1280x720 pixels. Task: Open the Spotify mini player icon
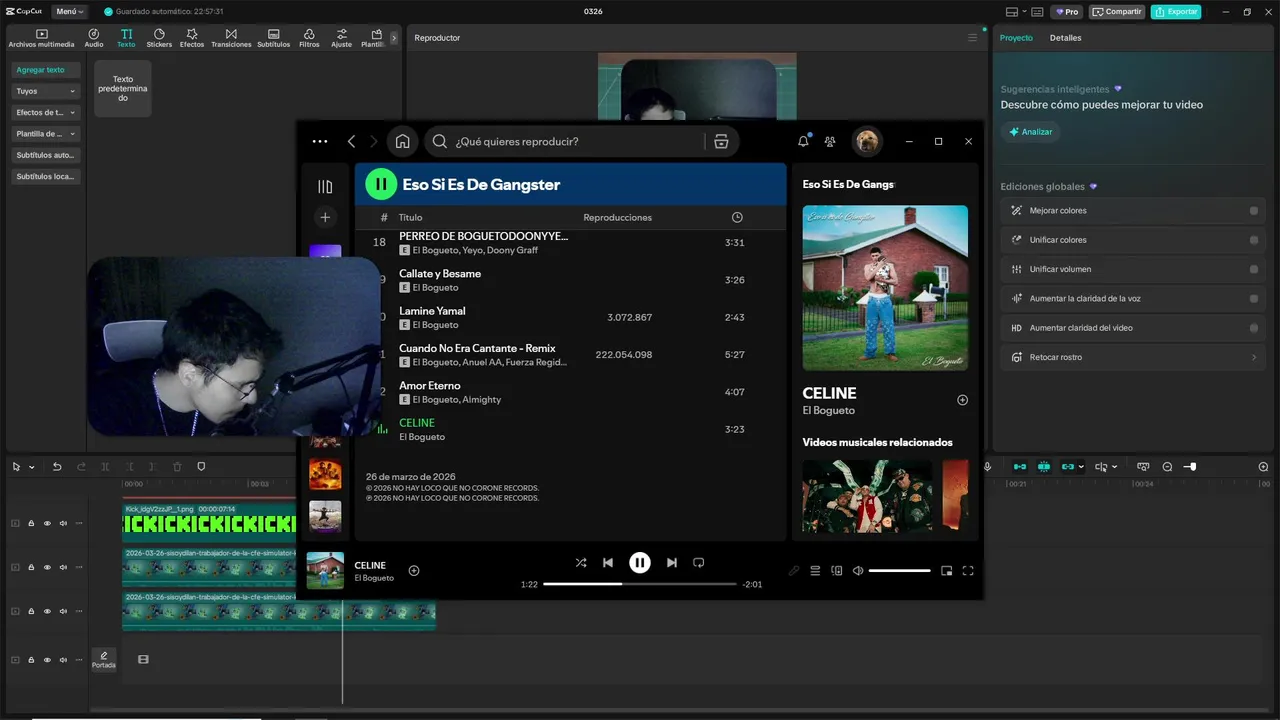click(946, 571)
